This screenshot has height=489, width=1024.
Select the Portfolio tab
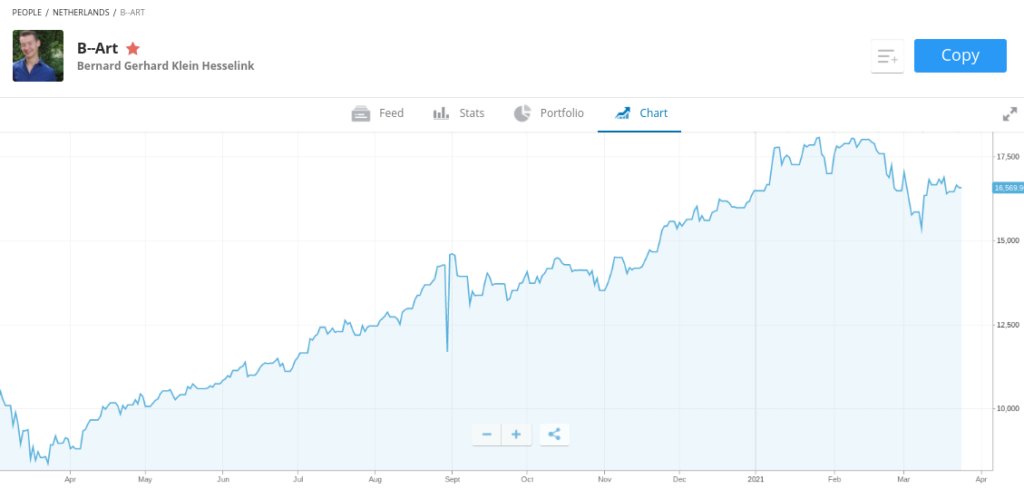point(549,113)
